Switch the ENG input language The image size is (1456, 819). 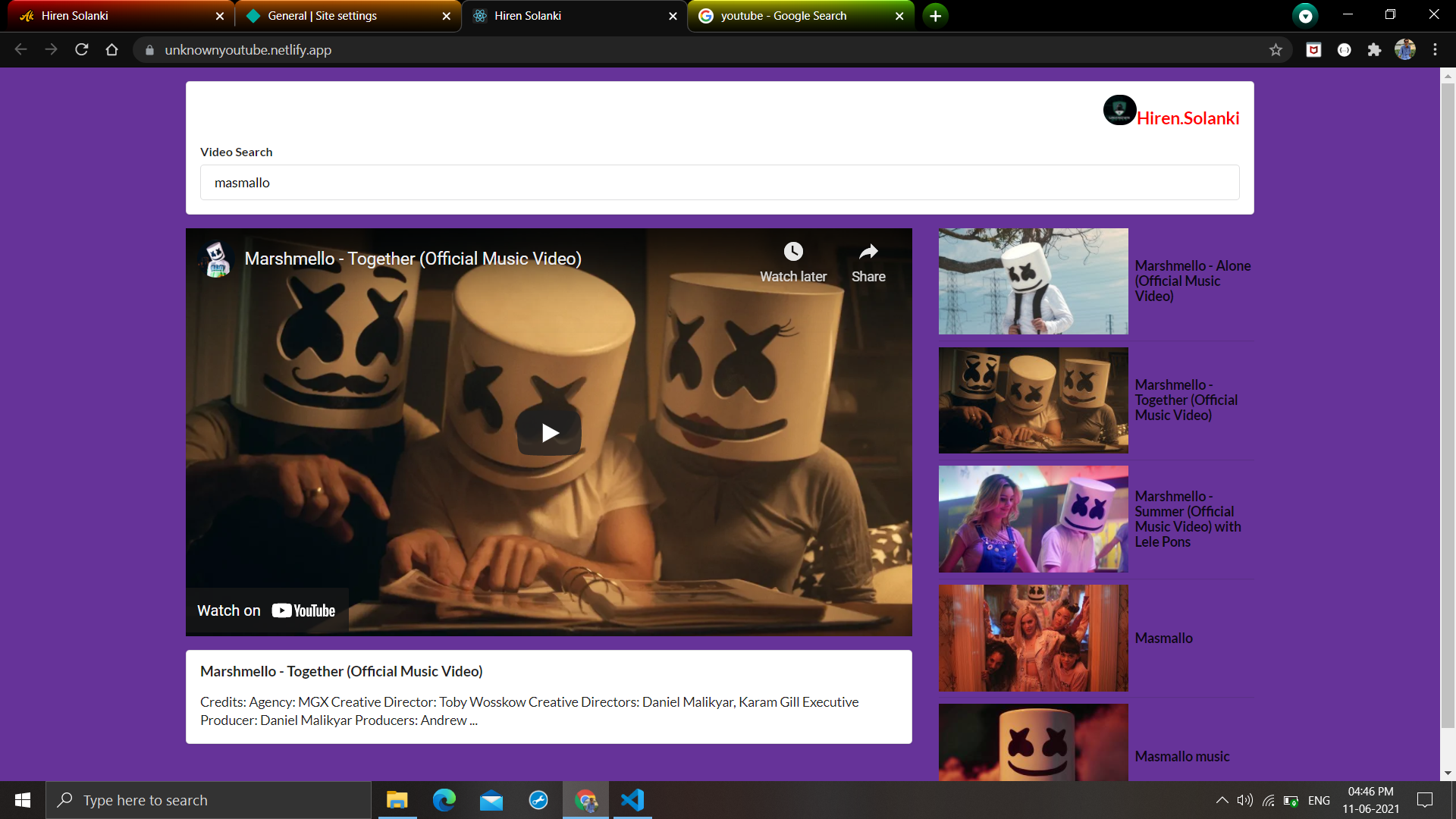[x=1319, y=800]
